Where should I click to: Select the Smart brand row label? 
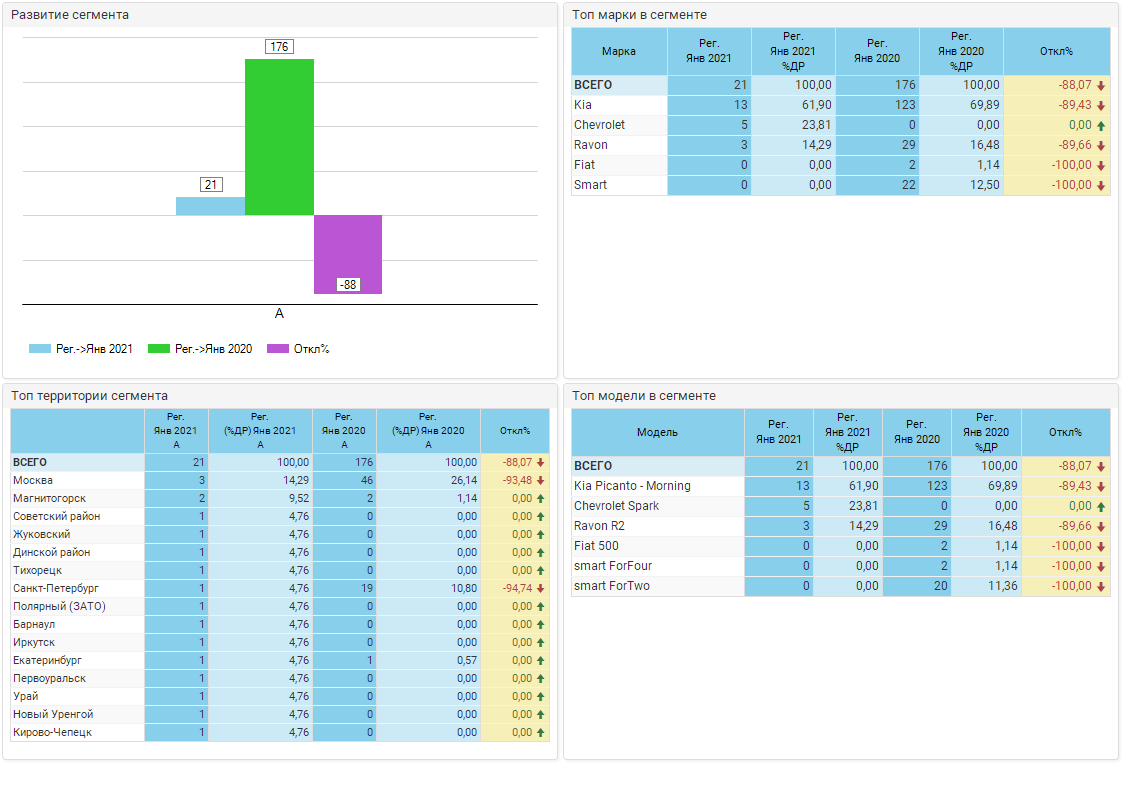pyautogui.click(x=590, y=185)
